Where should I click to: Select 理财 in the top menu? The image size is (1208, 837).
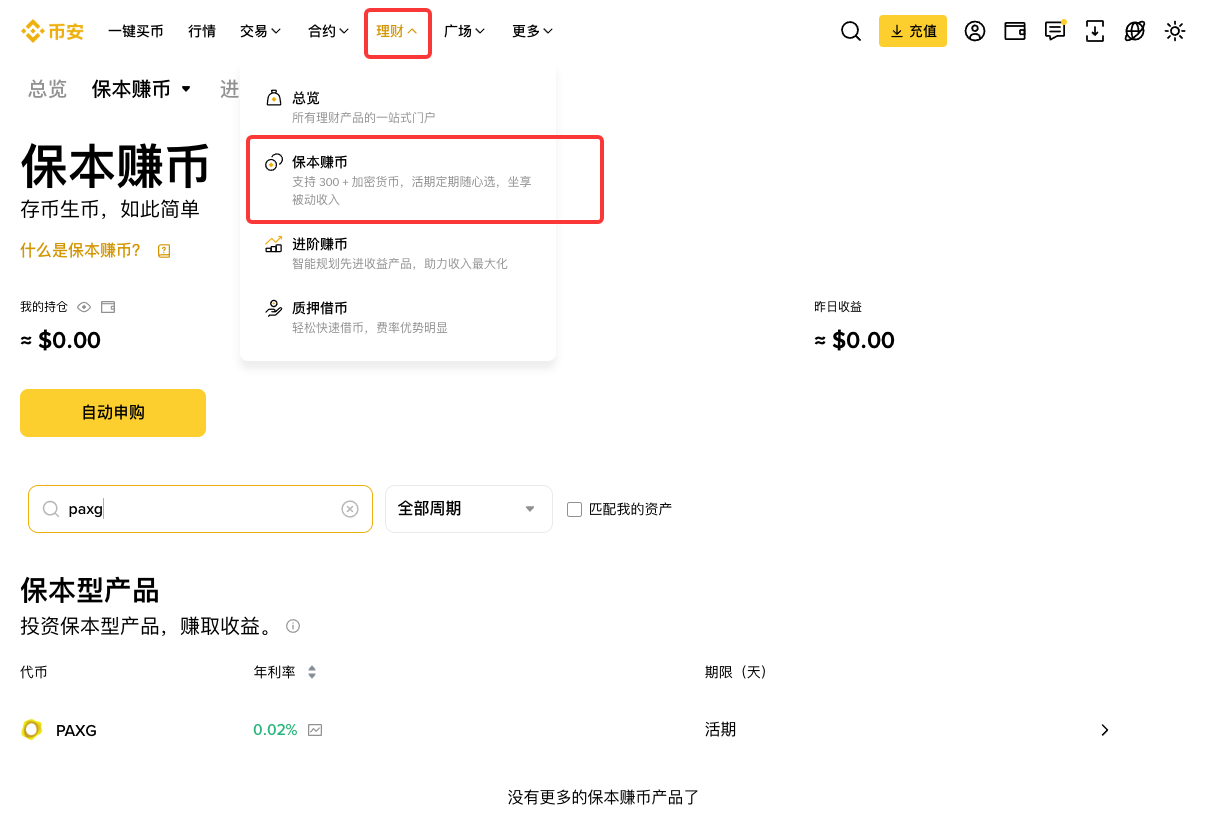pos(391,31)
